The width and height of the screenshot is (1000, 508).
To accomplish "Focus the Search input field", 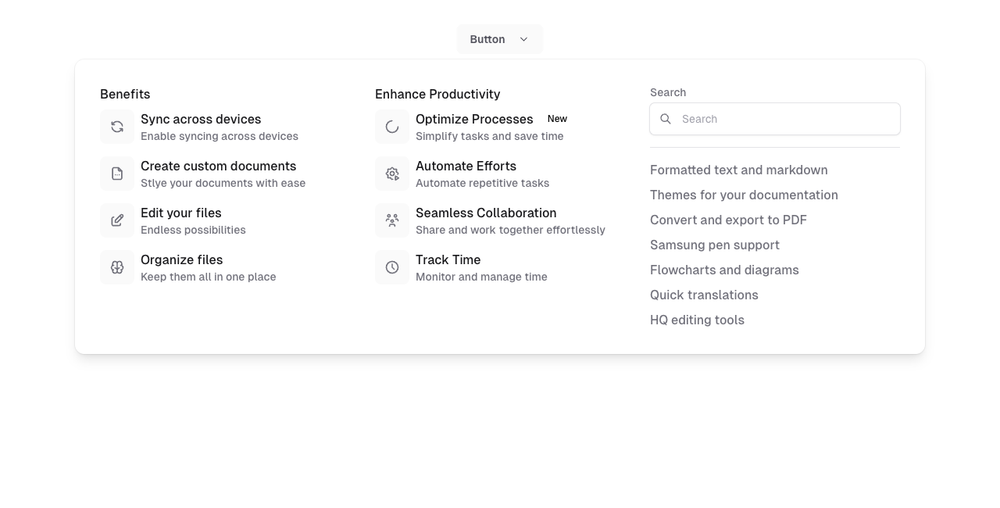I will [785, 119].
